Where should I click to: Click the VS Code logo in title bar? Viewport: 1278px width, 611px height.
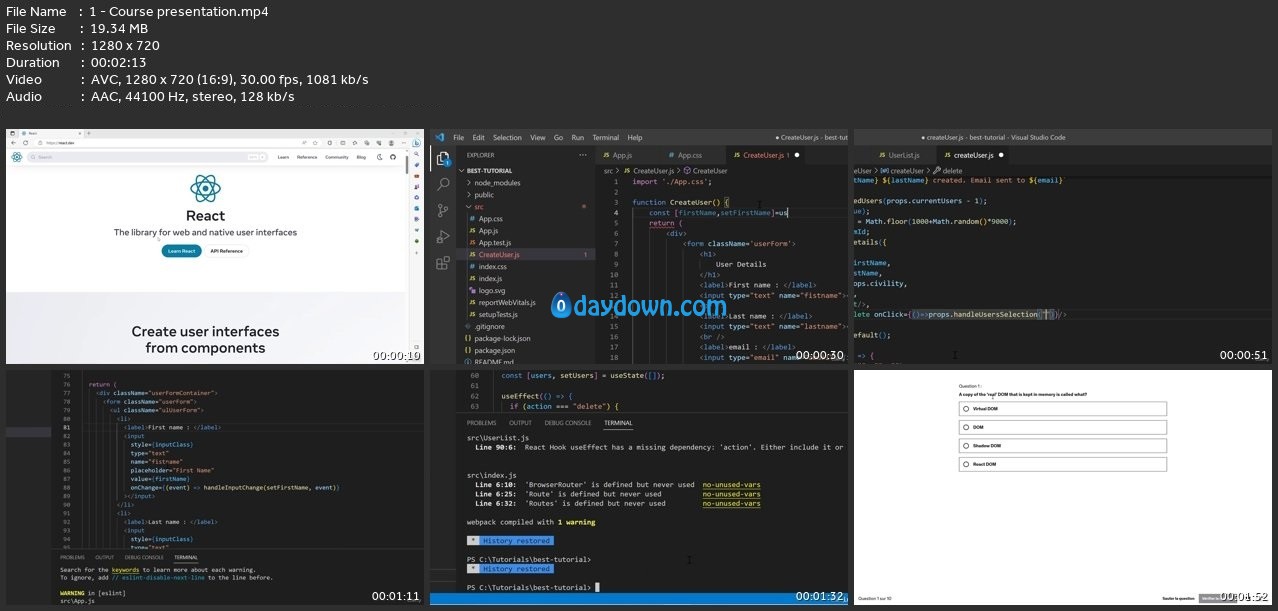pos(439,137)
